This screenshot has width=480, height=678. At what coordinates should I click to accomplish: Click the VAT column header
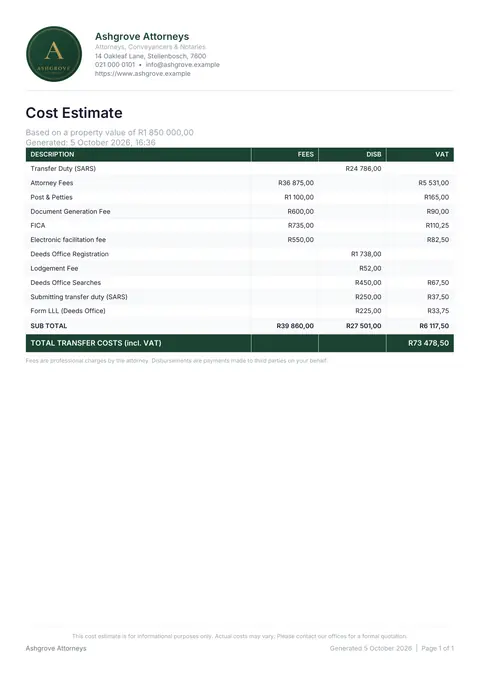tap(442, 154)
